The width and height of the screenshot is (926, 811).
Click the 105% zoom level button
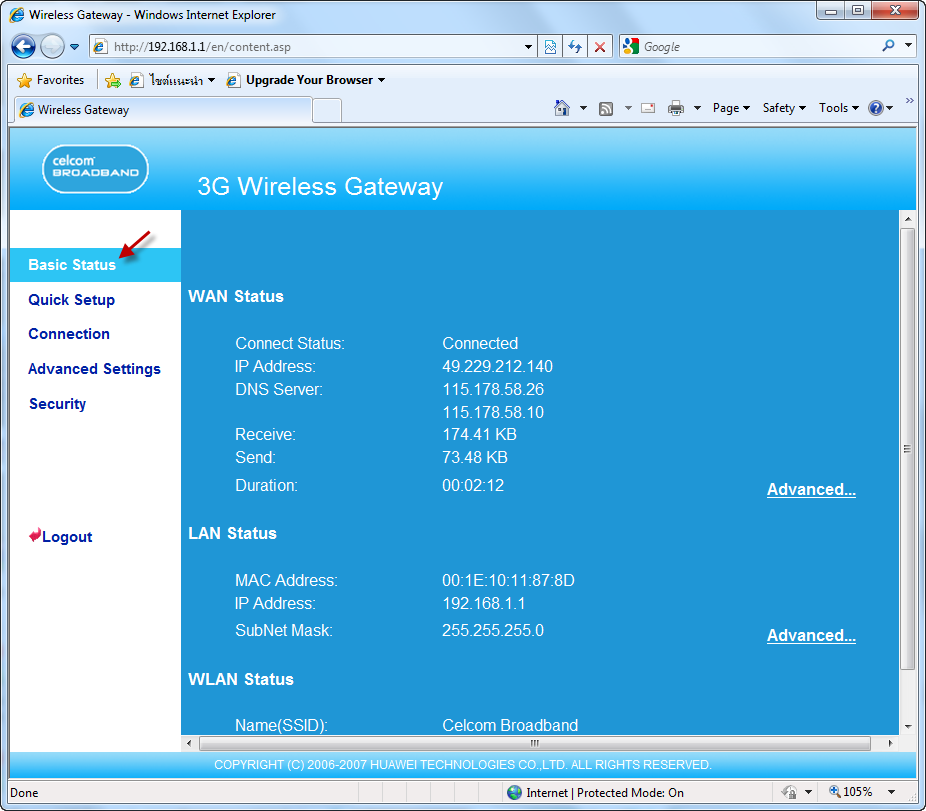point(850,792)
